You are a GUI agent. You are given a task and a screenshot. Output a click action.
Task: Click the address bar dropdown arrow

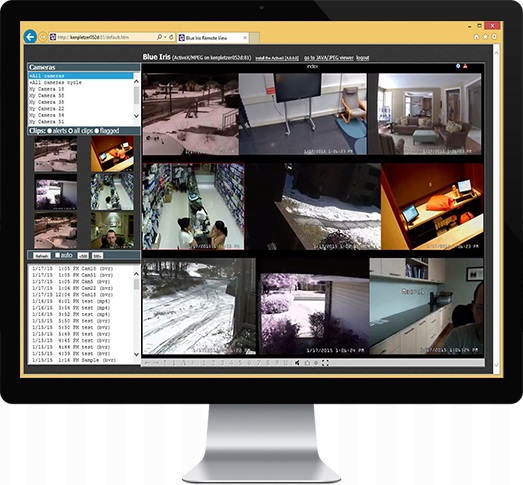(165, 37)
